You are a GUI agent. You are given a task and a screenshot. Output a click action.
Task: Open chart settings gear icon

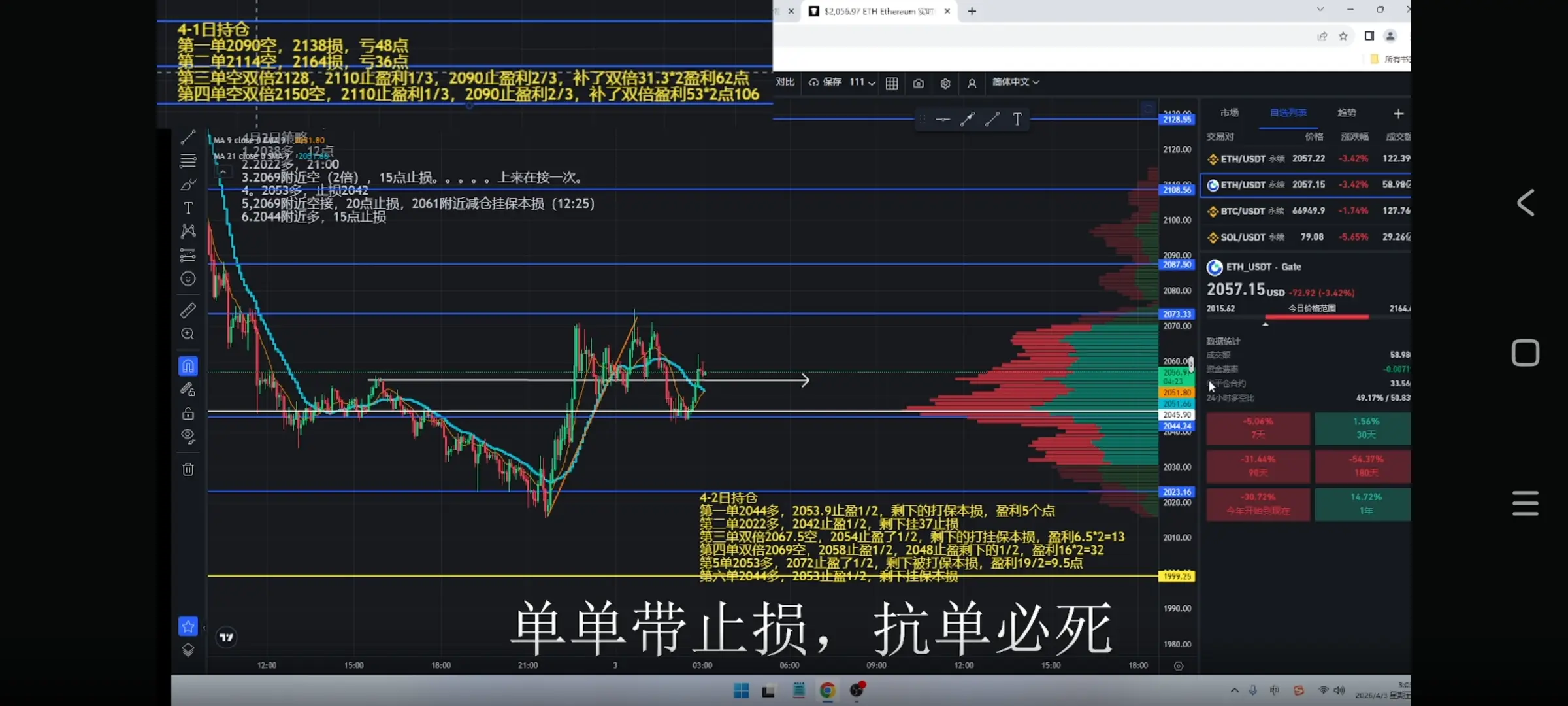tap(945, 83)
